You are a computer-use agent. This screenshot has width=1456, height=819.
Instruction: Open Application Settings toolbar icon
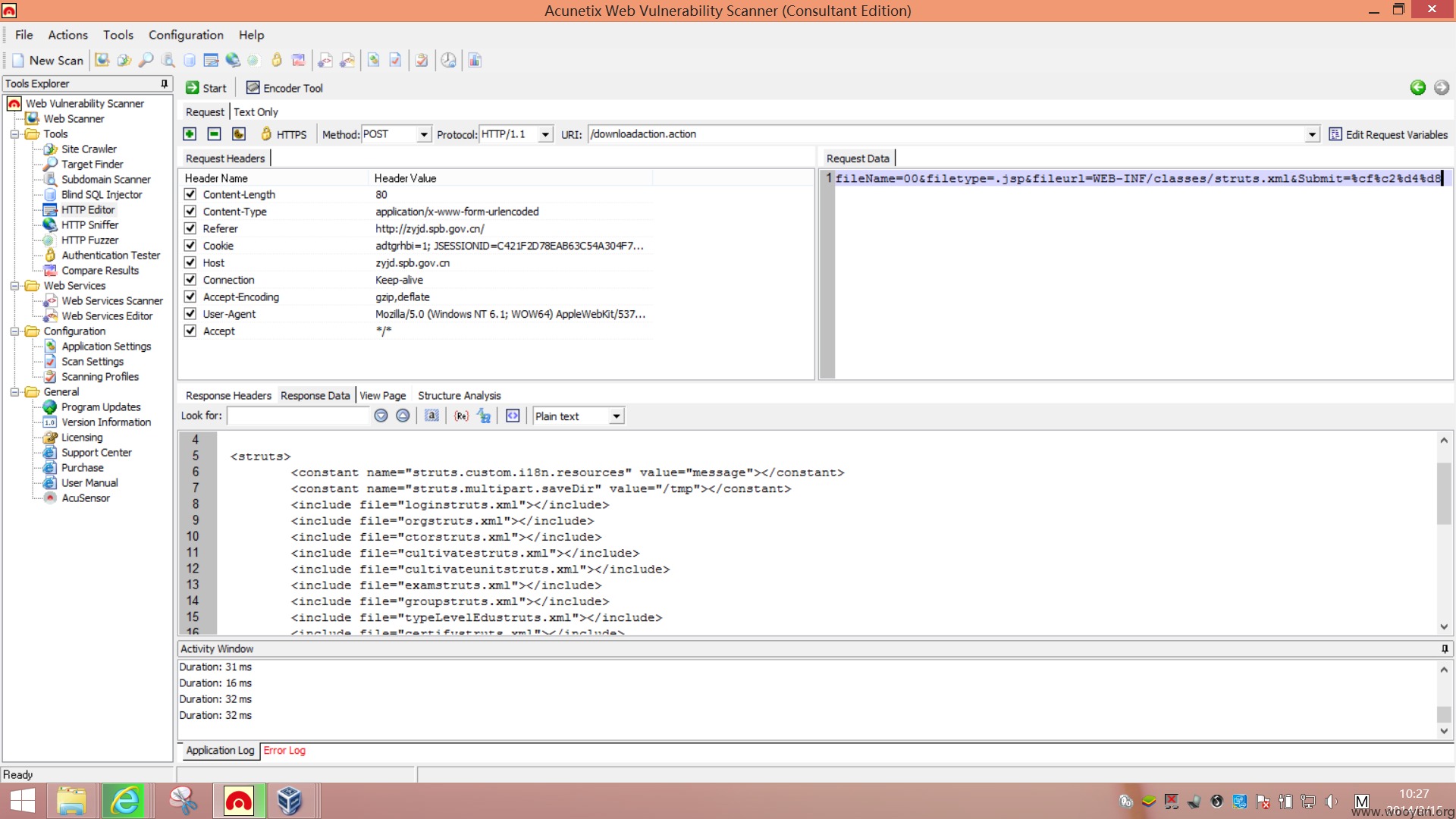tap(374, 60)
